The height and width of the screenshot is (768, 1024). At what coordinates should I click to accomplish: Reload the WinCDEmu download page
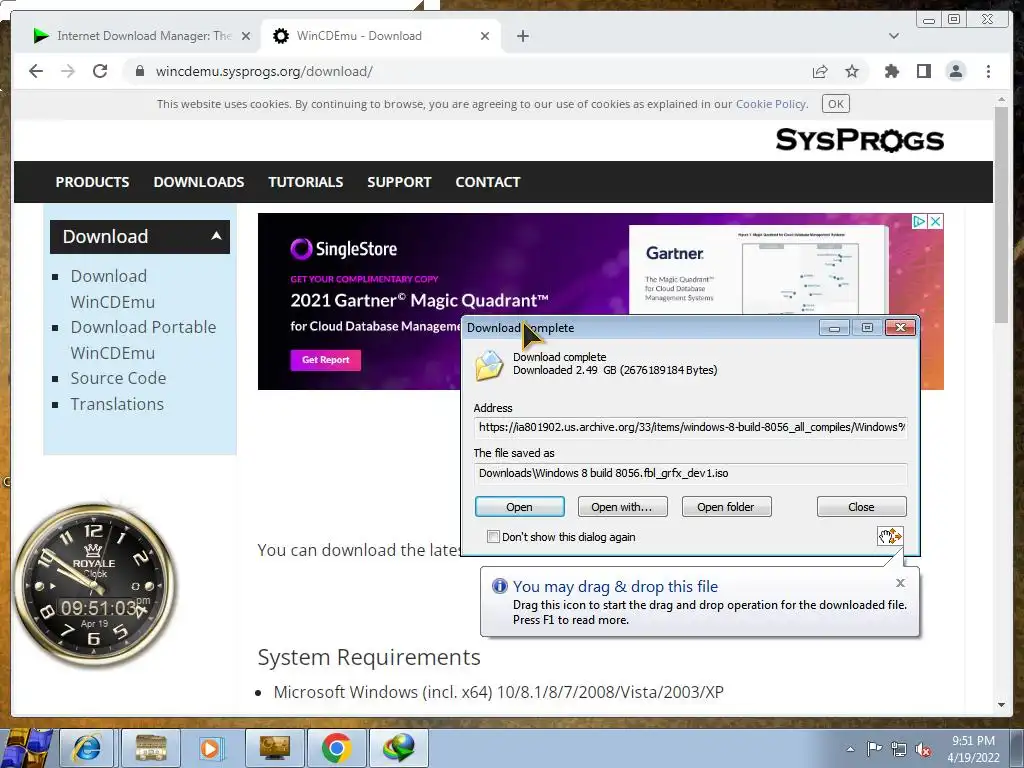[x=100, y=71]
